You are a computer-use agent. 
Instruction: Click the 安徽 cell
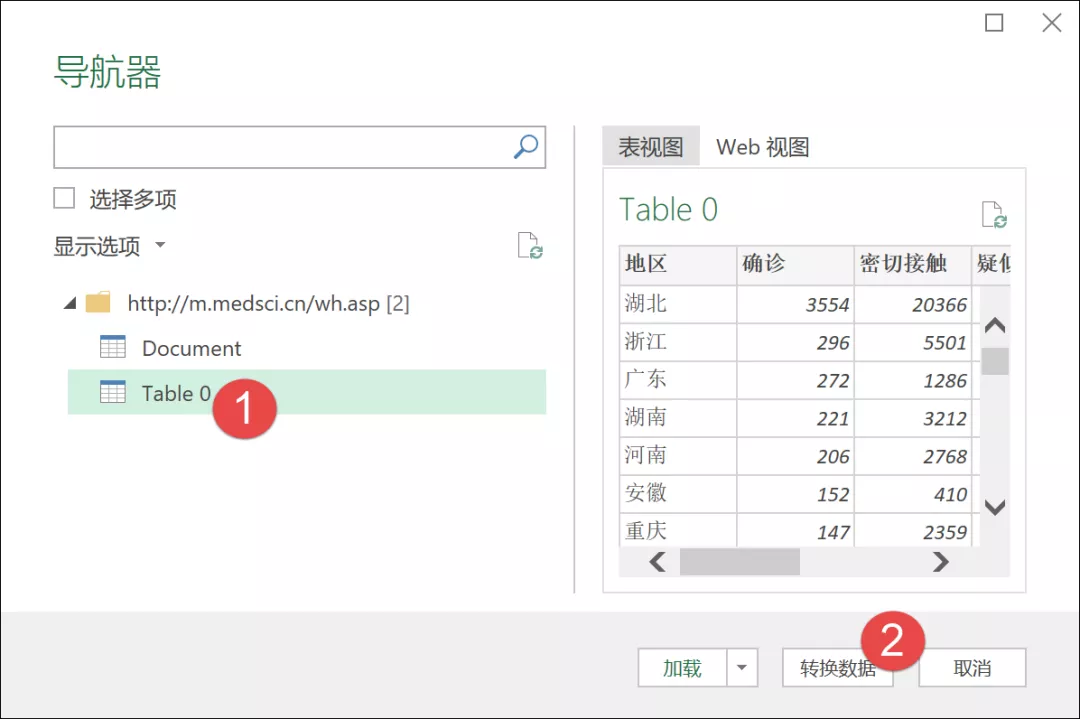pos(678,493)
